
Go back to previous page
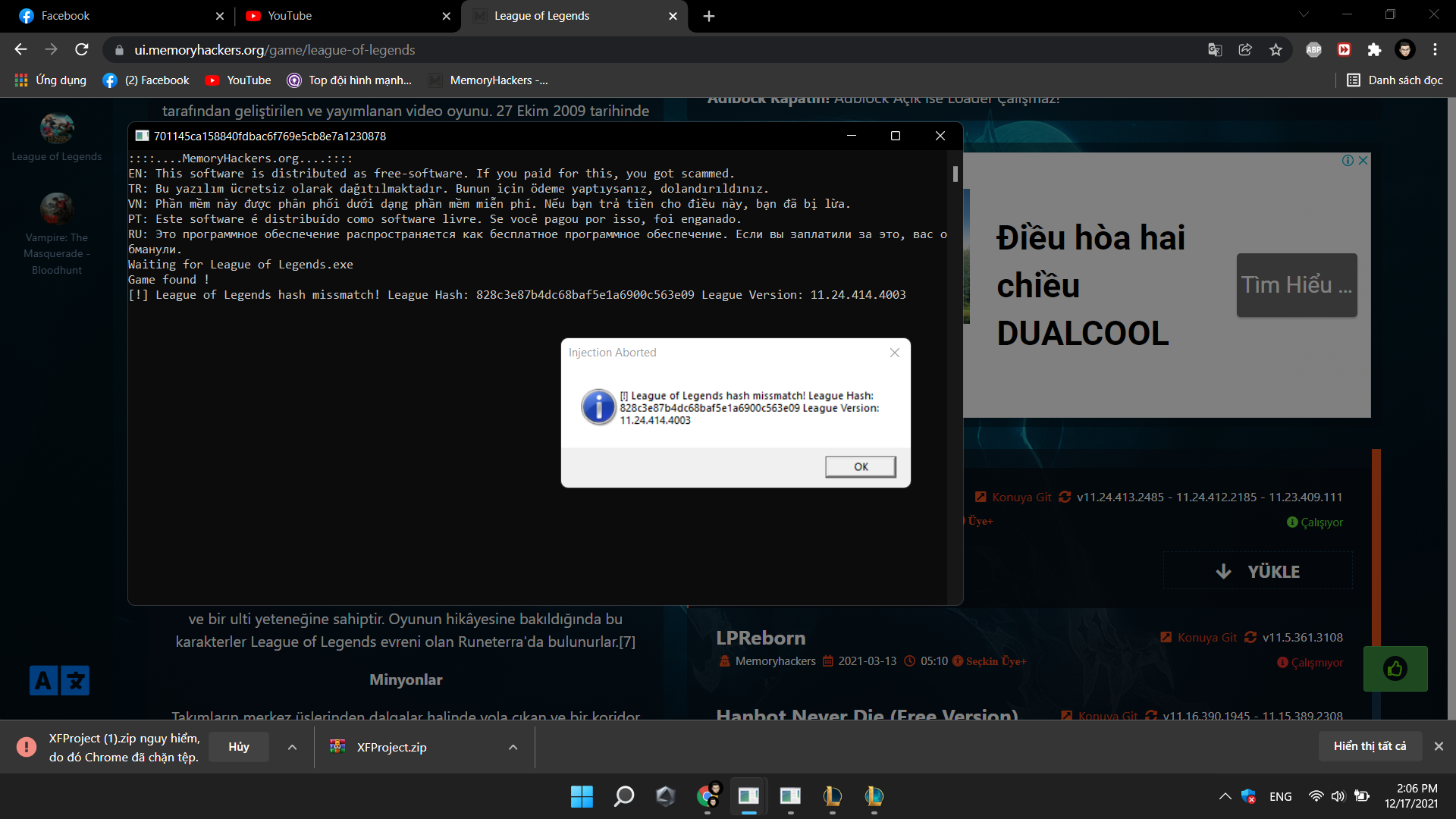tap(20, 50)
